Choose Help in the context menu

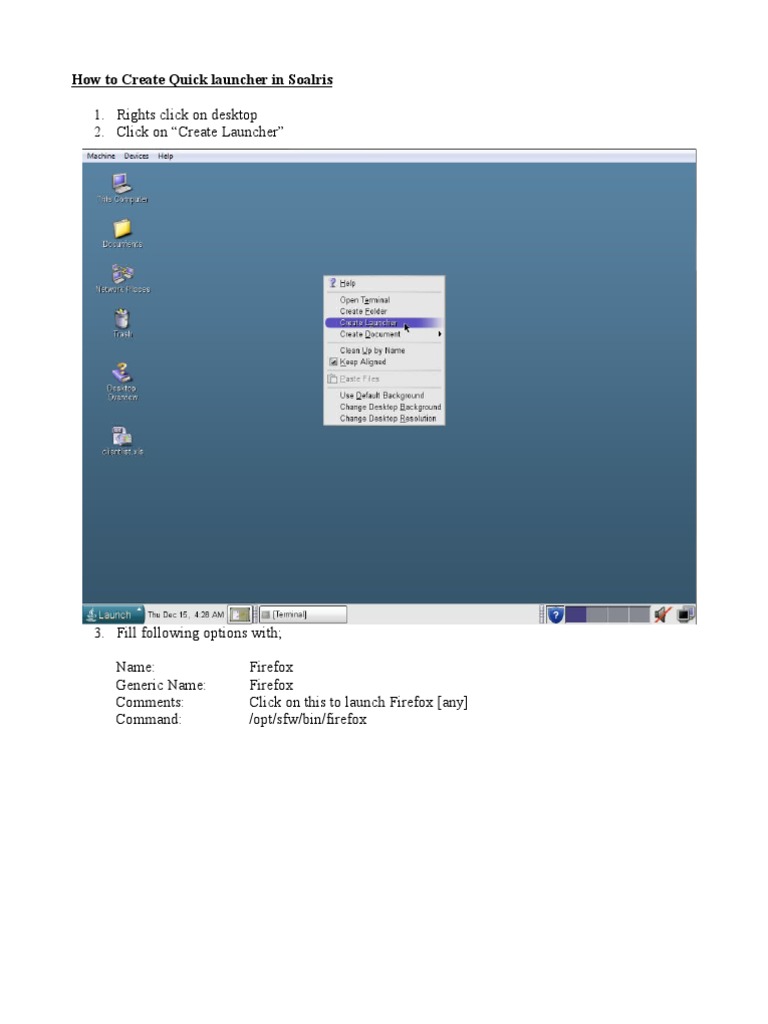[384, 283]
